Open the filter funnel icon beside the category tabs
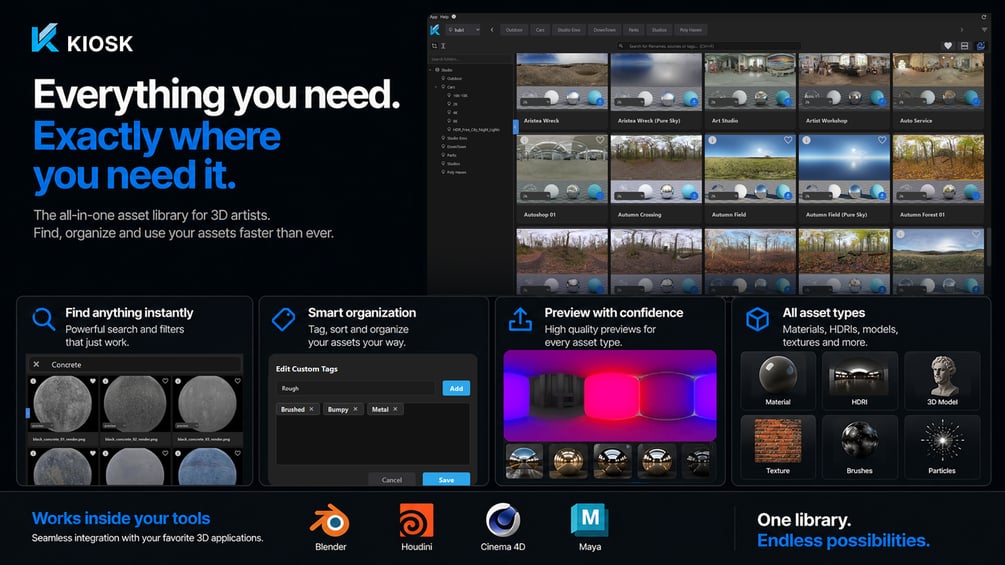 [984, 29]
